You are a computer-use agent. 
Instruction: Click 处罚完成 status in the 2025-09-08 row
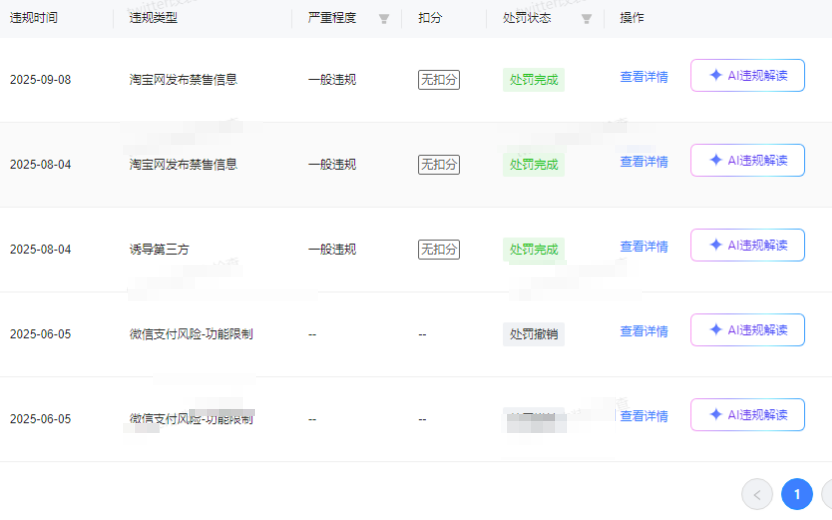(x=534, y=80)
